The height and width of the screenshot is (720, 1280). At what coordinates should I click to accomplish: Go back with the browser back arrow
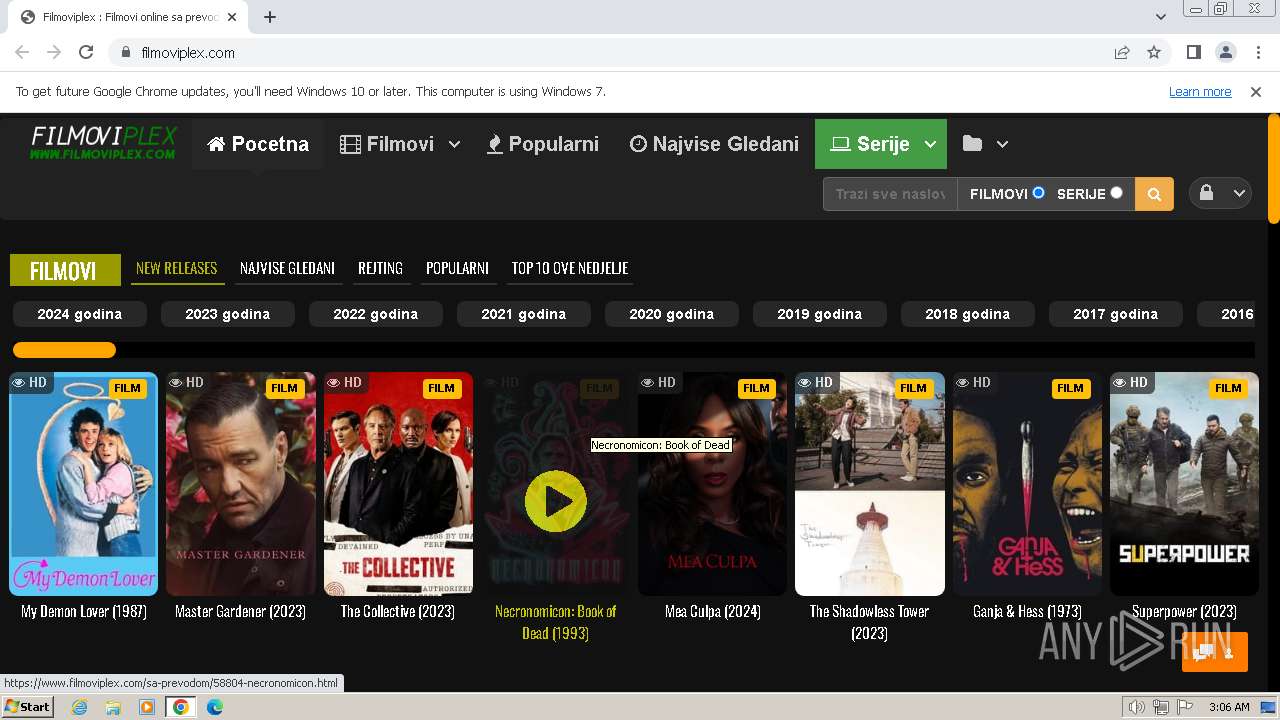pyautogui.click(x=22, y=53)
